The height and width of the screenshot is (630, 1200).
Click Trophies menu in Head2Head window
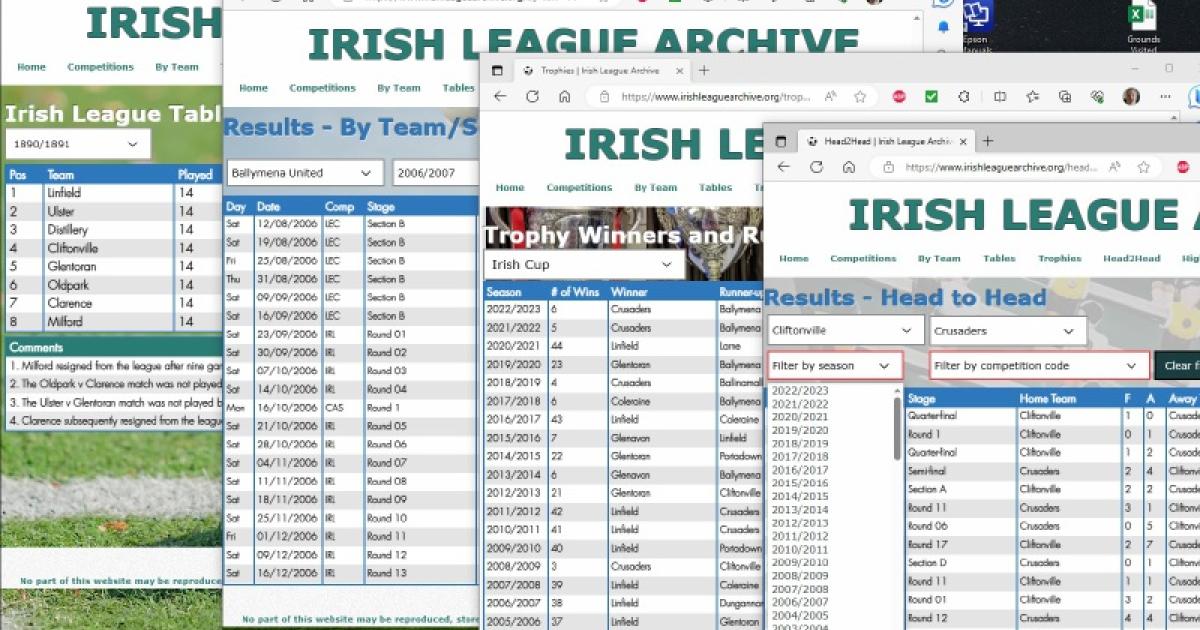1059,258
